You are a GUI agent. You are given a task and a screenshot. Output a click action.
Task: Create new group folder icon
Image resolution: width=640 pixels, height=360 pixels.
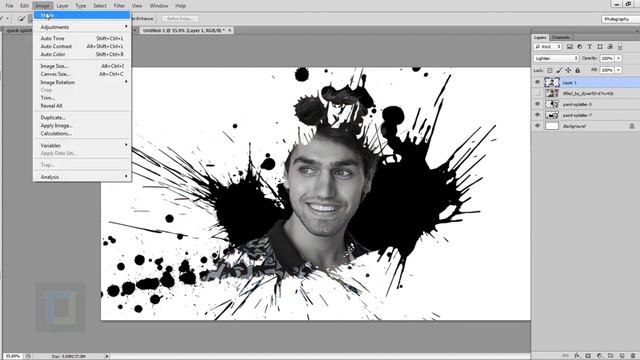coord(611,356)
